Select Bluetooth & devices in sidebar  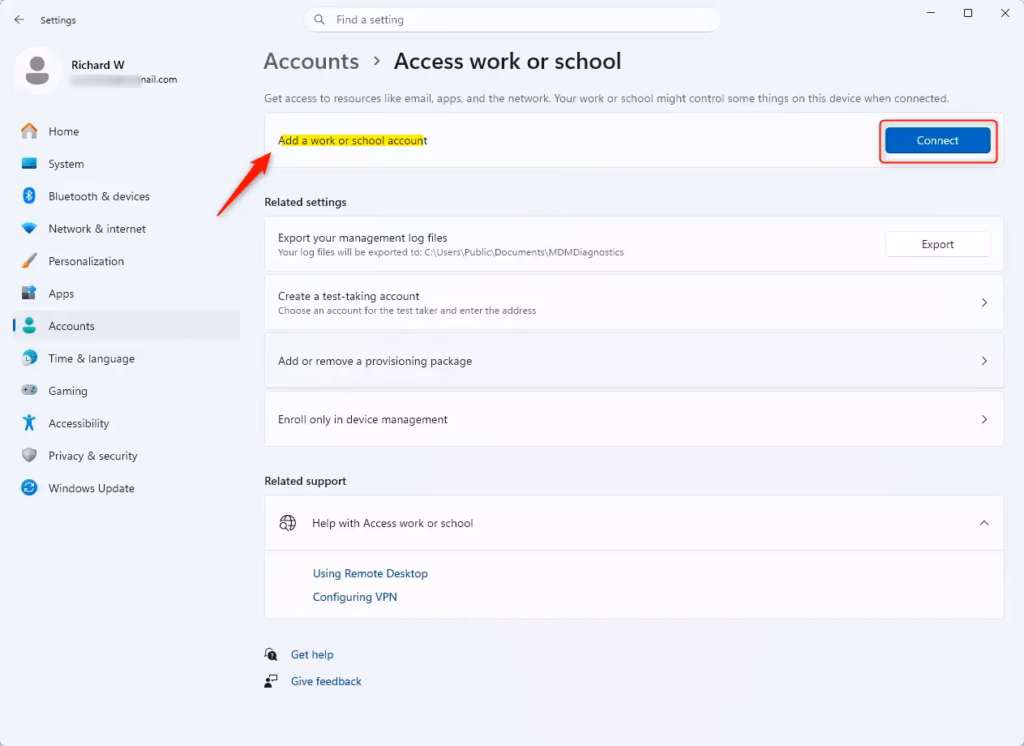click(x=127, y=196)
